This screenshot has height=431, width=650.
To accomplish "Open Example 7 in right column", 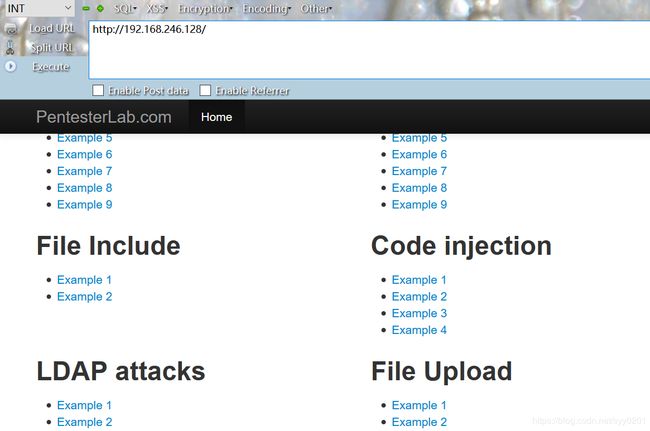I will point(419,171).
